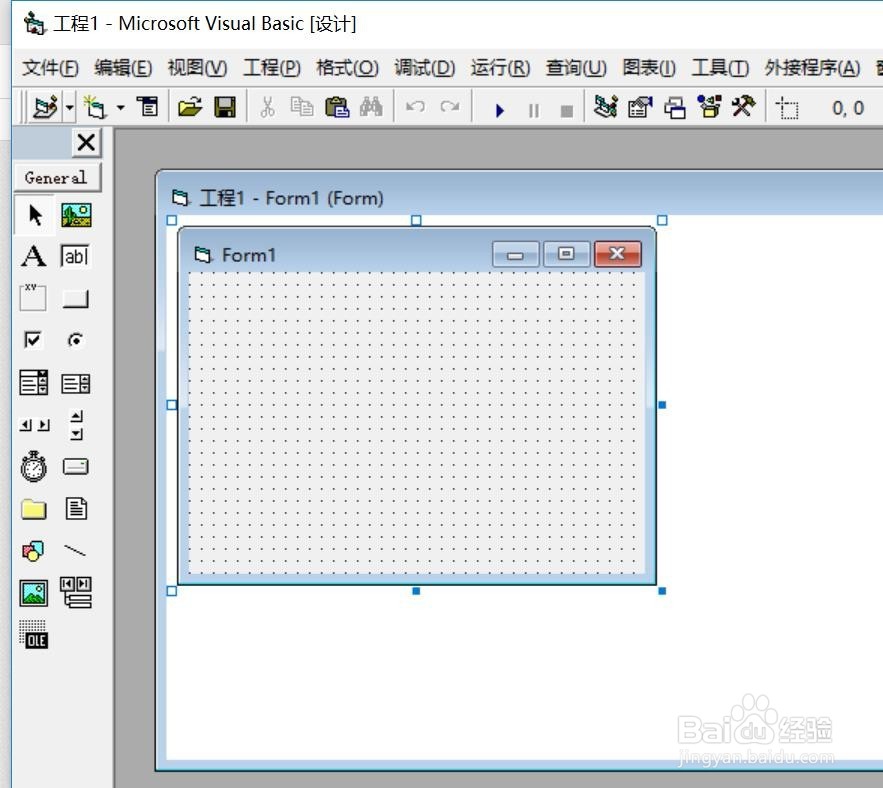The image size is (883, 788).
Task: Open the Menu Editor from toolbar
Action: click(x=148, y=106)
